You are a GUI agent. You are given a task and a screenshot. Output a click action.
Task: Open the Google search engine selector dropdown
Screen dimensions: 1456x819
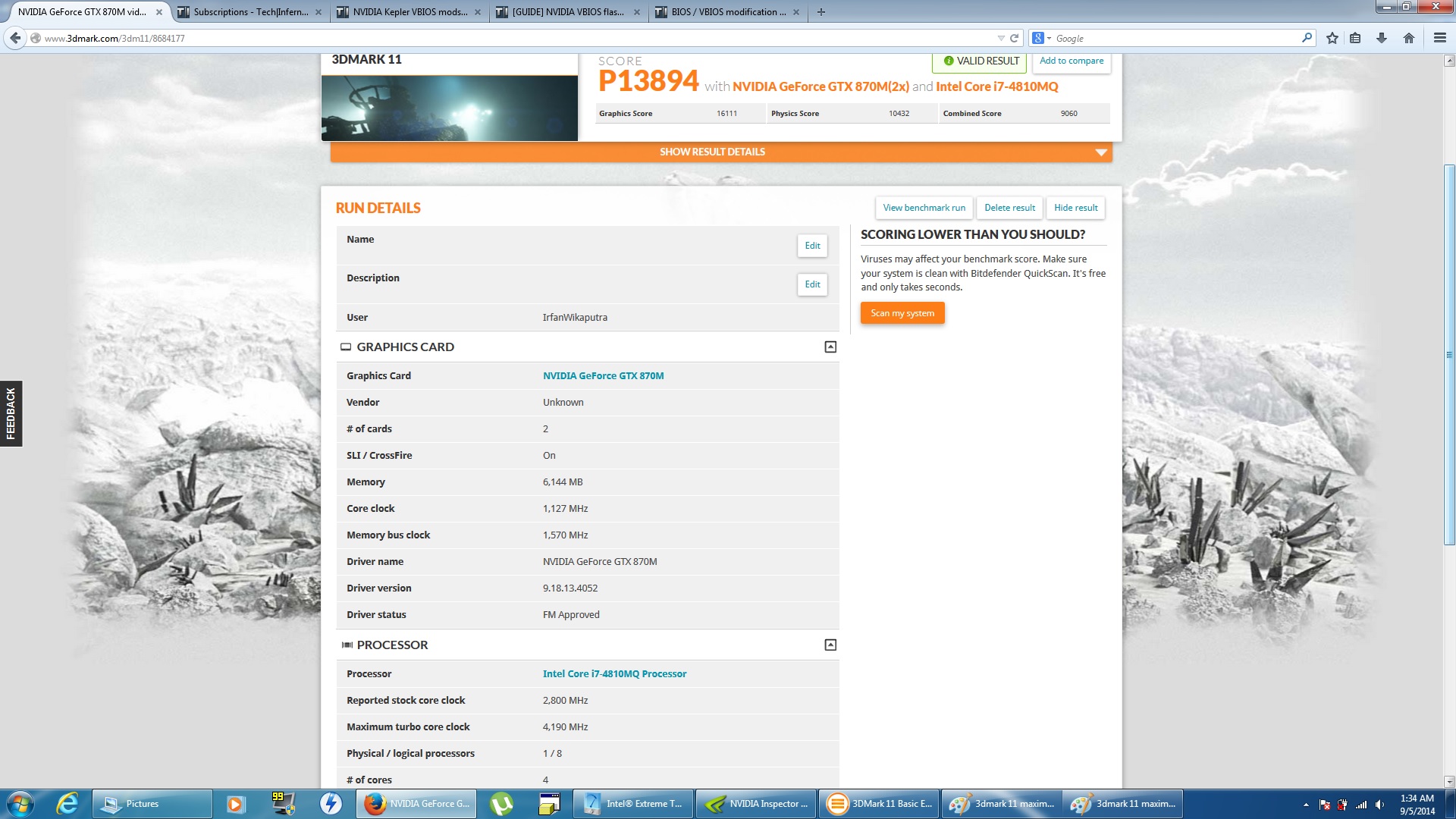coord(1041,38)
